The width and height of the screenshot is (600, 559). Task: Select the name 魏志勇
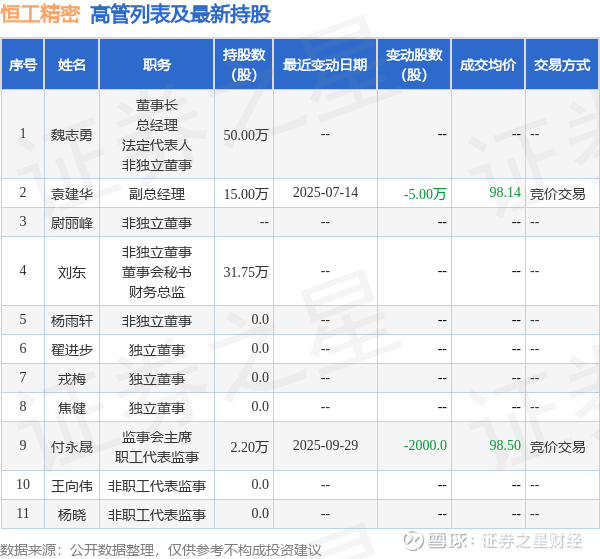pos(72,135)
